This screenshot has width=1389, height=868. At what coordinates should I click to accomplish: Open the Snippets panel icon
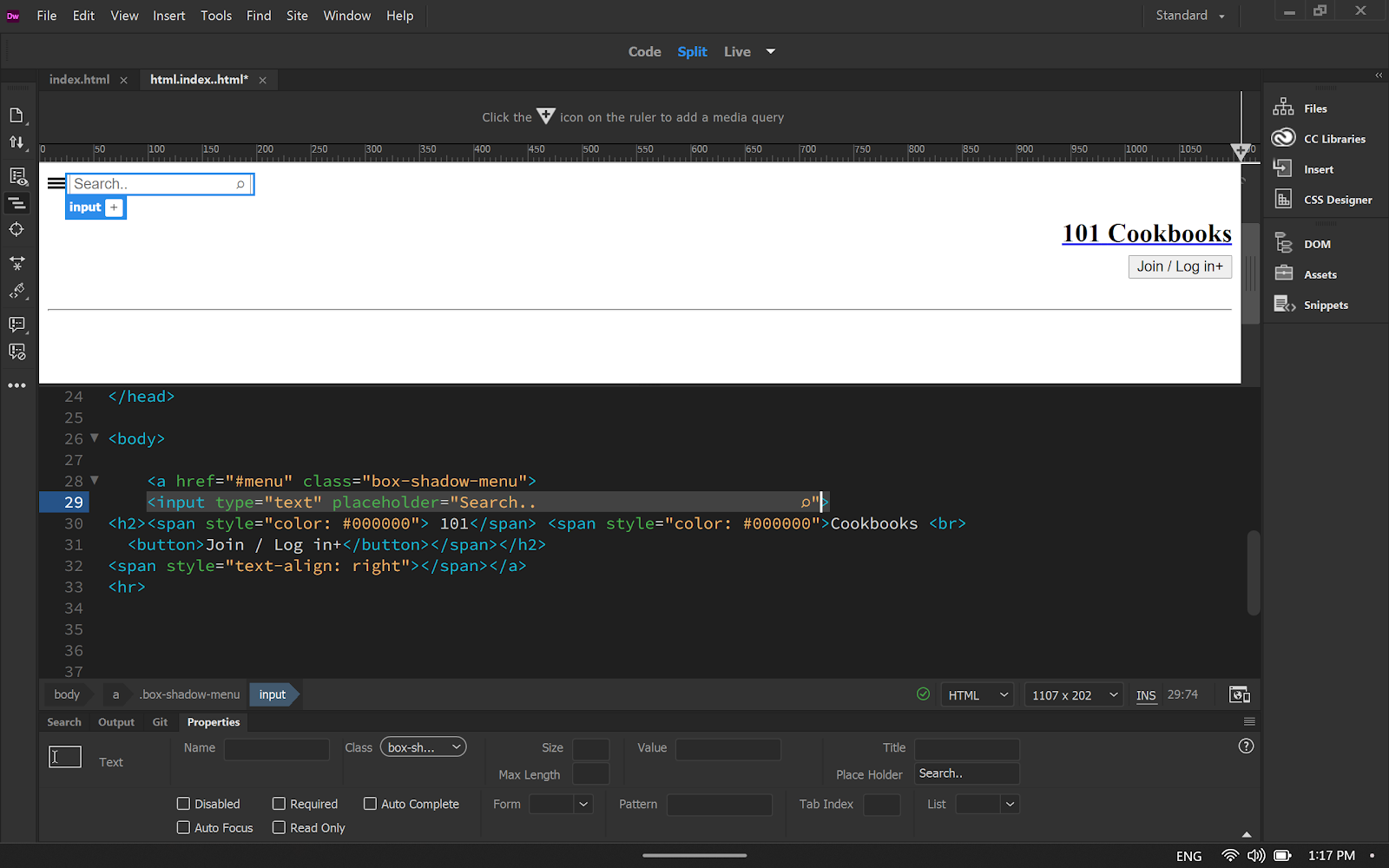(x=1284, y=304)
